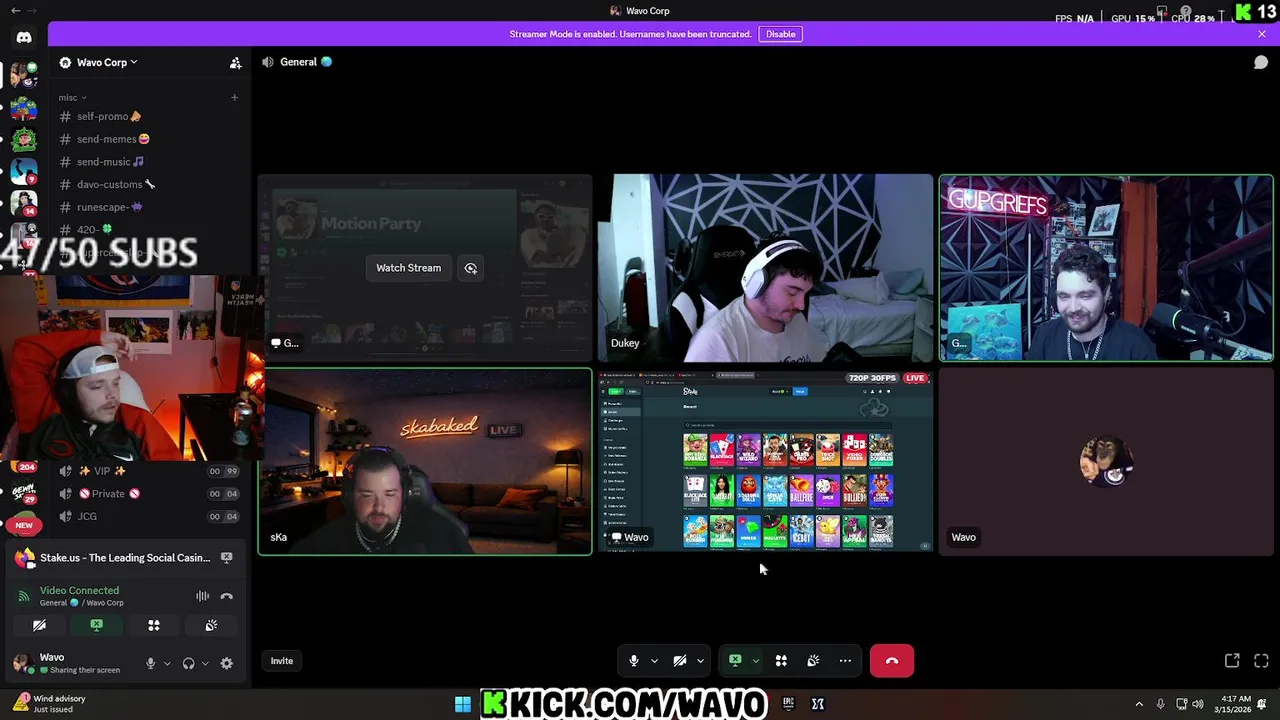The height and width of the screenshot is (720, 1280).
Task: Open the chat panel icon at top right
Action: 1261,62
